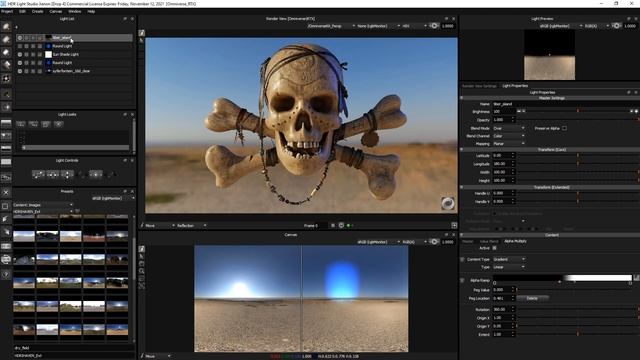Select Sun Shade Light in Light List

point(73,54)
